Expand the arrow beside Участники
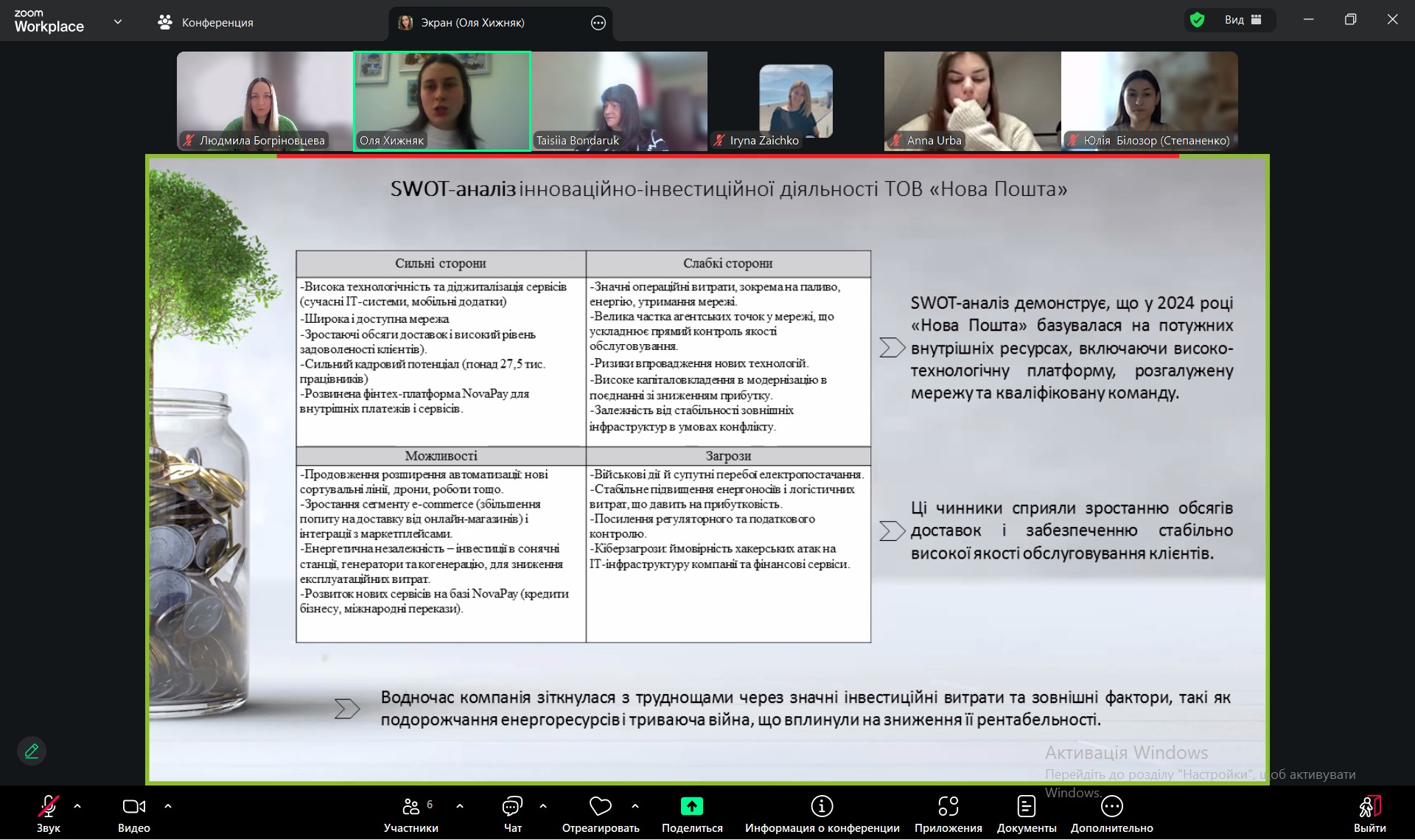Screen dimensions: 1415x840 (x=460, y=806)
